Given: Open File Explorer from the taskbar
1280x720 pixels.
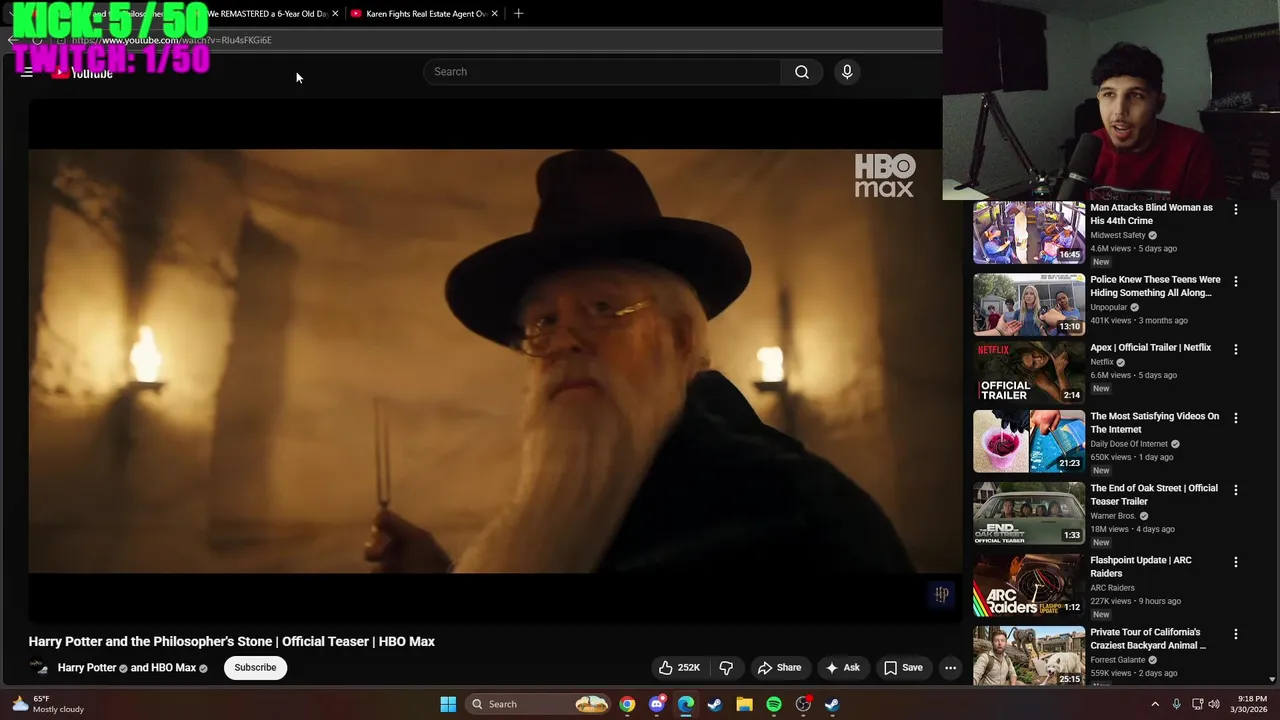Looking at the screenshot, I should tap(744, 704).
